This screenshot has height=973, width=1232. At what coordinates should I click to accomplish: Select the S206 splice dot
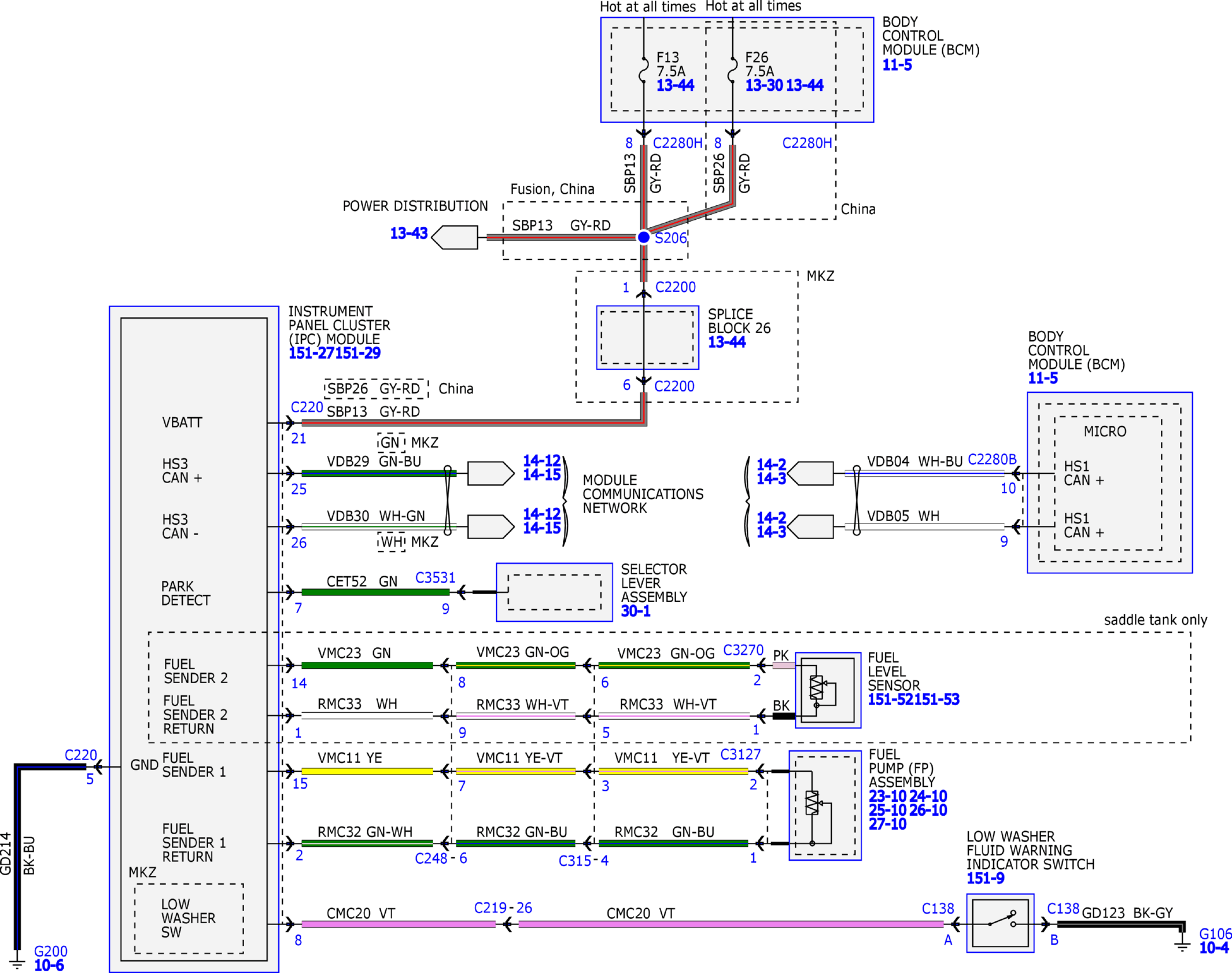pos(644,237)
